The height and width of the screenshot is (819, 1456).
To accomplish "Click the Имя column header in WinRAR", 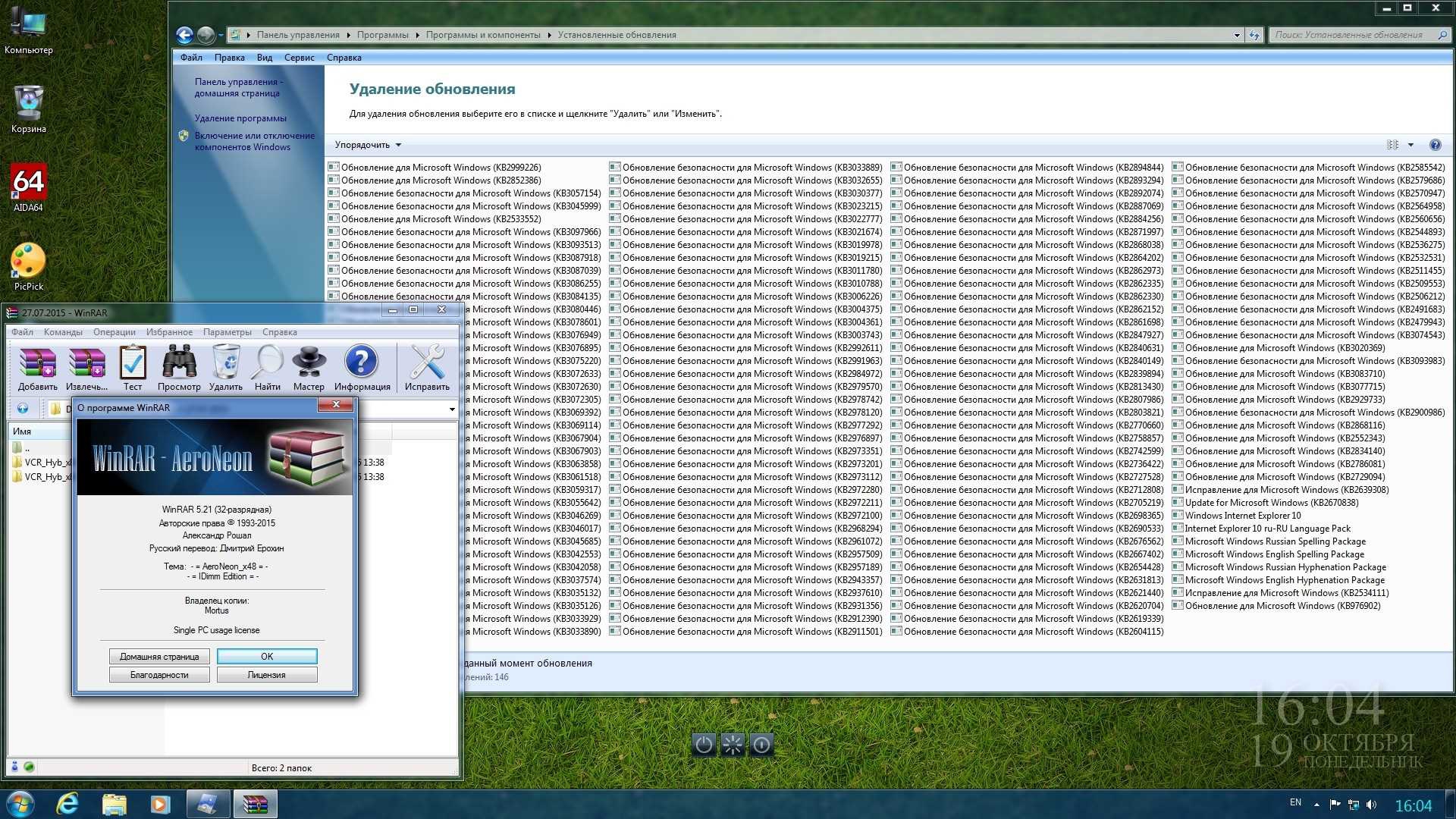I will [x=23, y=431].
